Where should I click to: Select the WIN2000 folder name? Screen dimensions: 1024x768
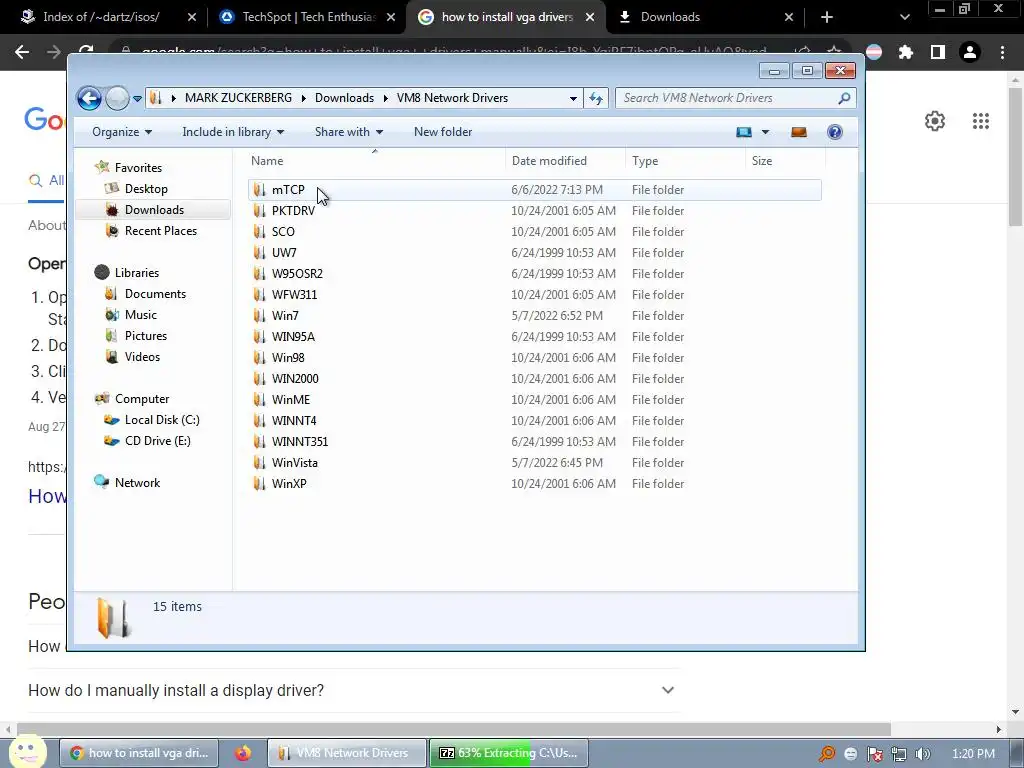pyautogui.click(x=295, y=378)
